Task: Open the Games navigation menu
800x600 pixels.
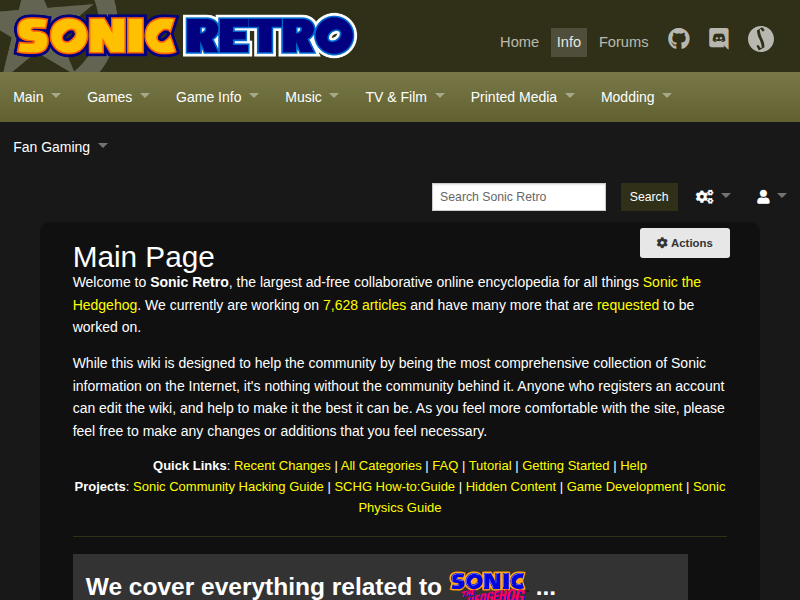Action: (110, 97)
